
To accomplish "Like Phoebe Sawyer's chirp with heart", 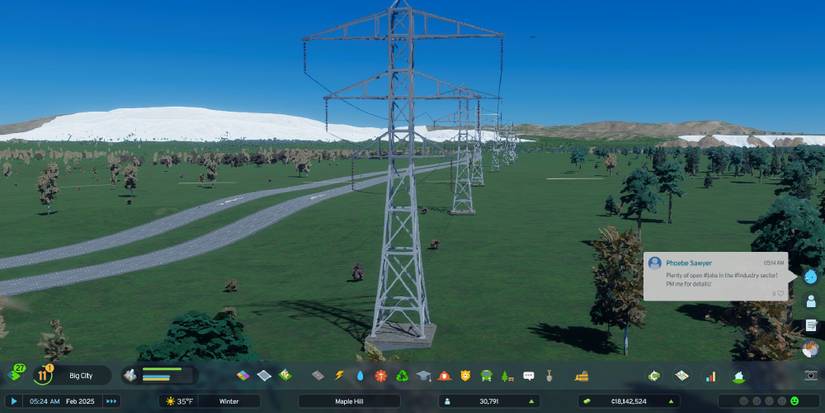I will 779,293.
